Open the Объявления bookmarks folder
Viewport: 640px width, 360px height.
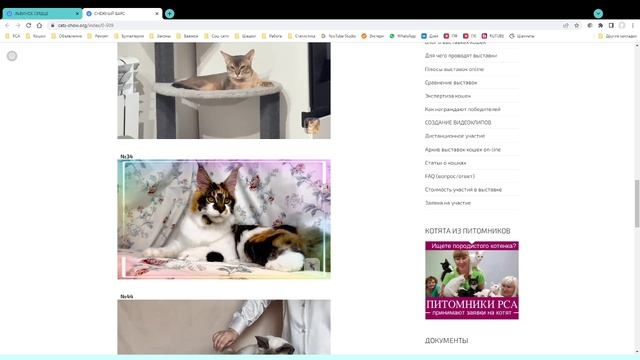click(x=67, y=36)
